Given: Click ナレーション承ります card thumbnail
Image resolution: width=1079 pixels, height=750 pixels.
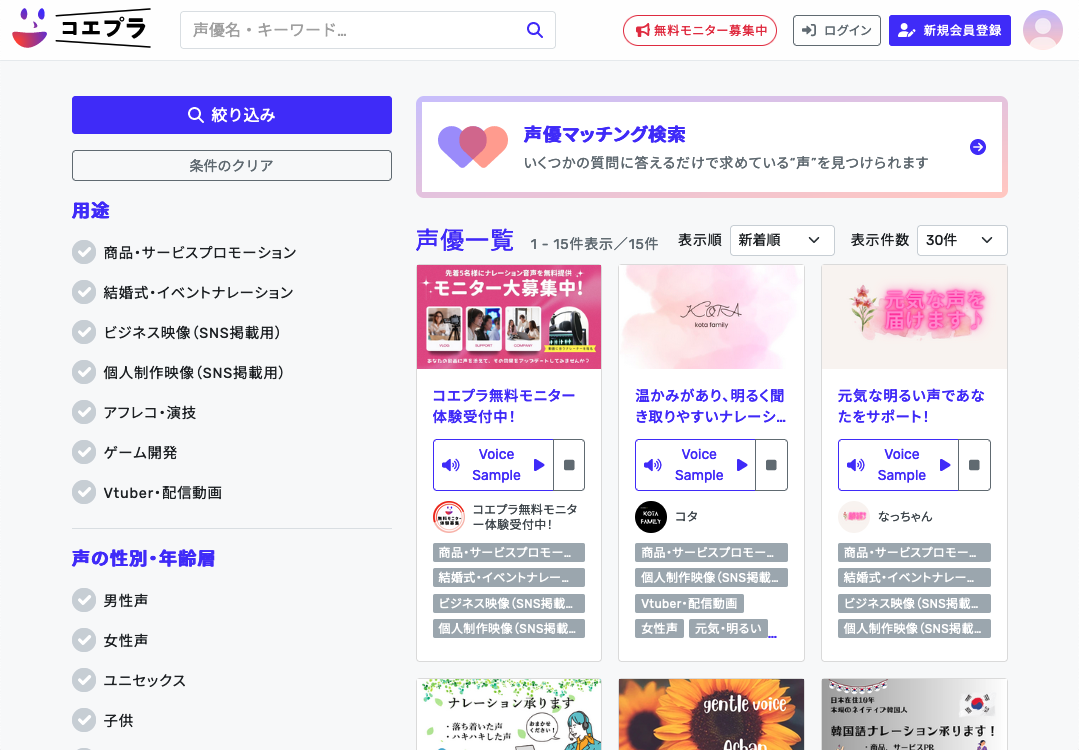Looking at the screenshot, I should coord(509,714).
